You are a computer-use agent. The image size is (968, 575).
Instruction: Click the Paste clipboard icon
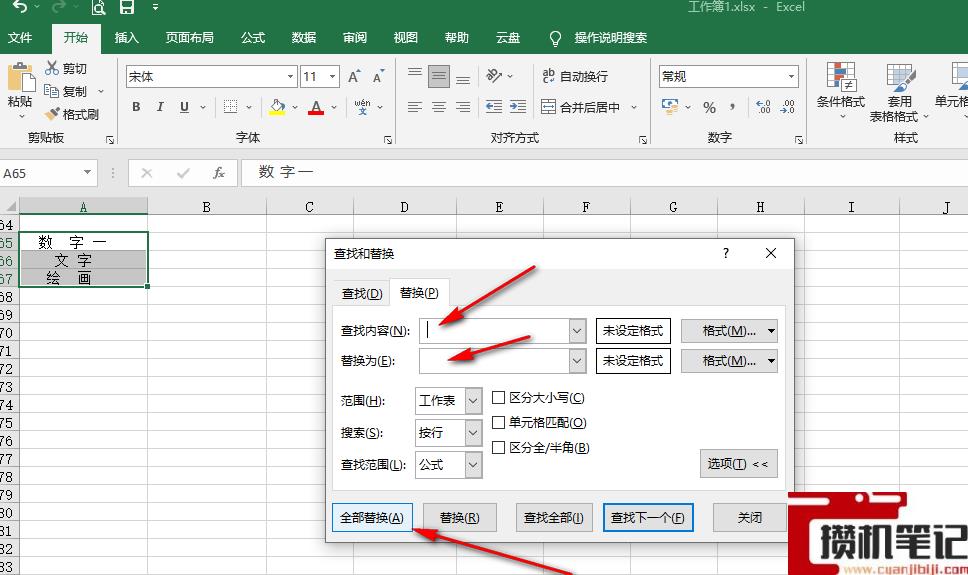coord(20,78)
